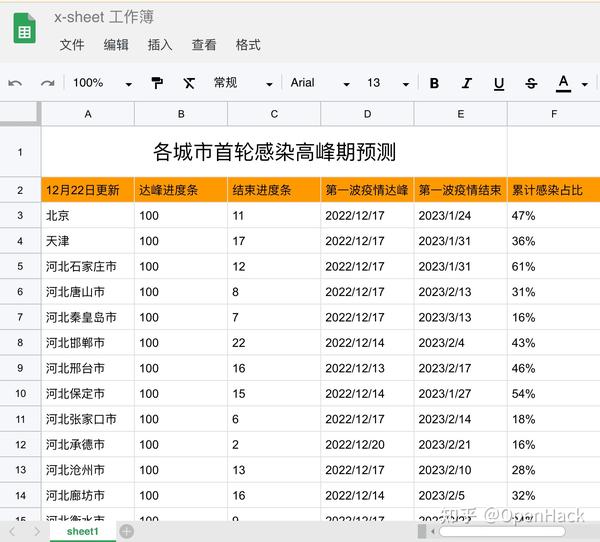
Task: Select the 54% infection ratio cell
Action: (554, 393)
